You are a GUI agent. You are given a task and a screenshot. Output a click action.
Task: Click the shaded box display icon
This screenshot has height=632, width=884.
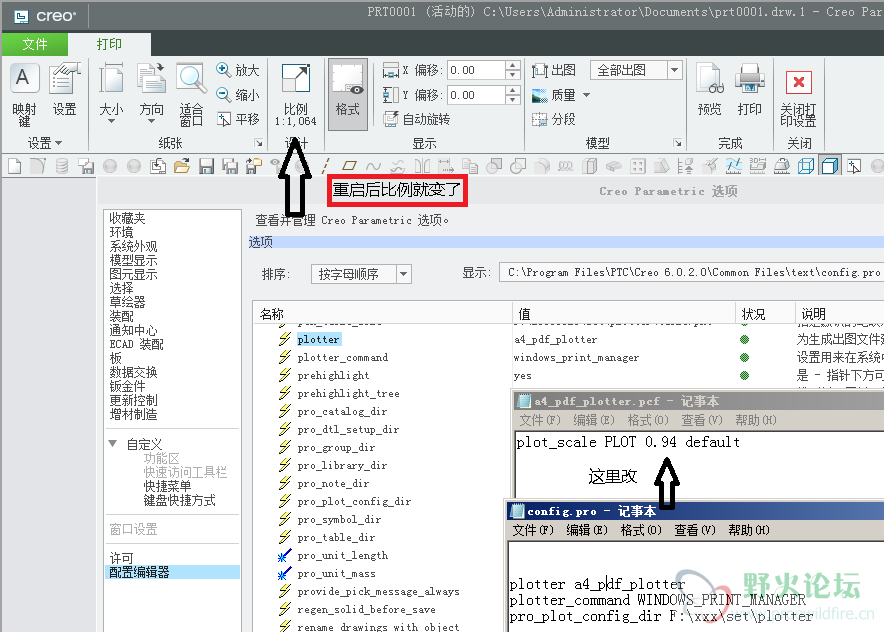[830, 166]
